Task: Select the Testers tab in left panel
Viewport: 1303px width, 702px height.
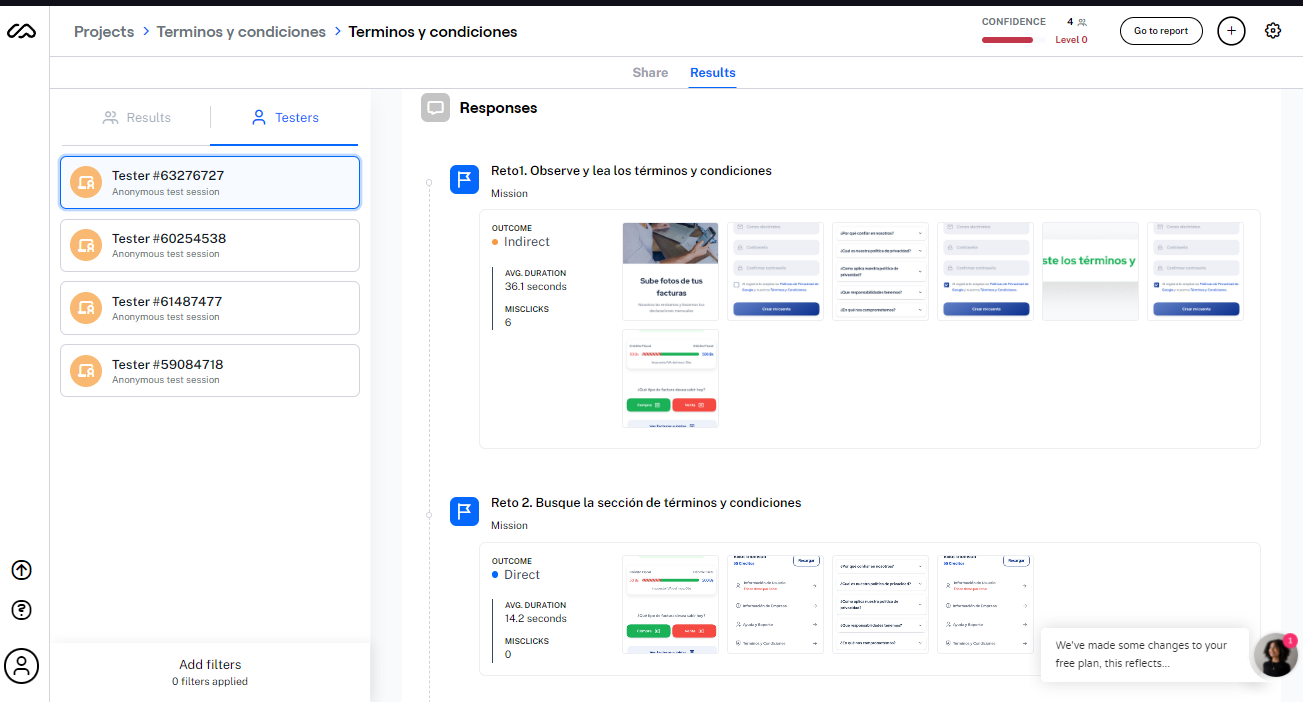Action: pyautogui.click(x=284, y=118)
